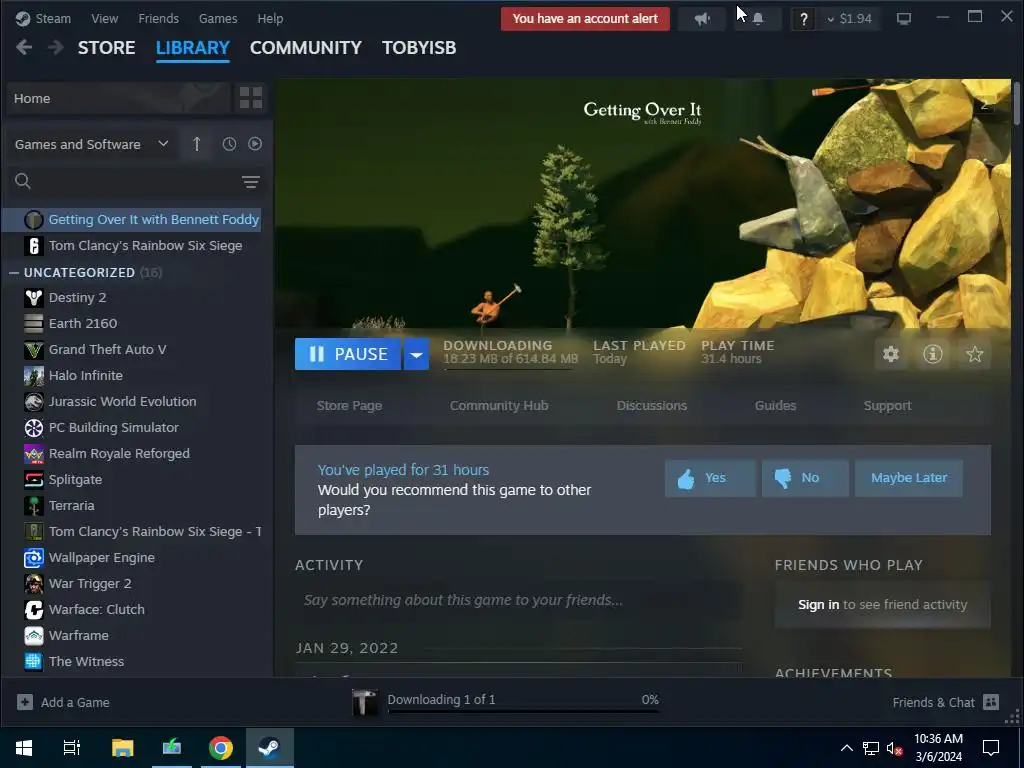Show hidden system tray icons
1024x768 pixels.
click(x=846, y=748)
